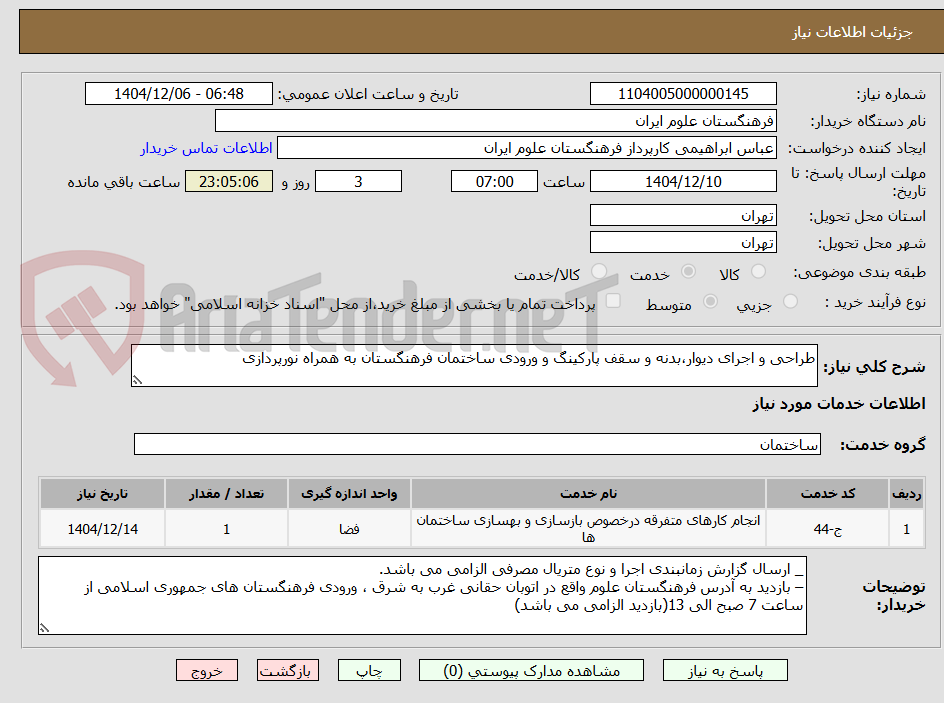944x703 pixels.
Task: Click the پاسخ به نیاز button
Action: (725, 670)
